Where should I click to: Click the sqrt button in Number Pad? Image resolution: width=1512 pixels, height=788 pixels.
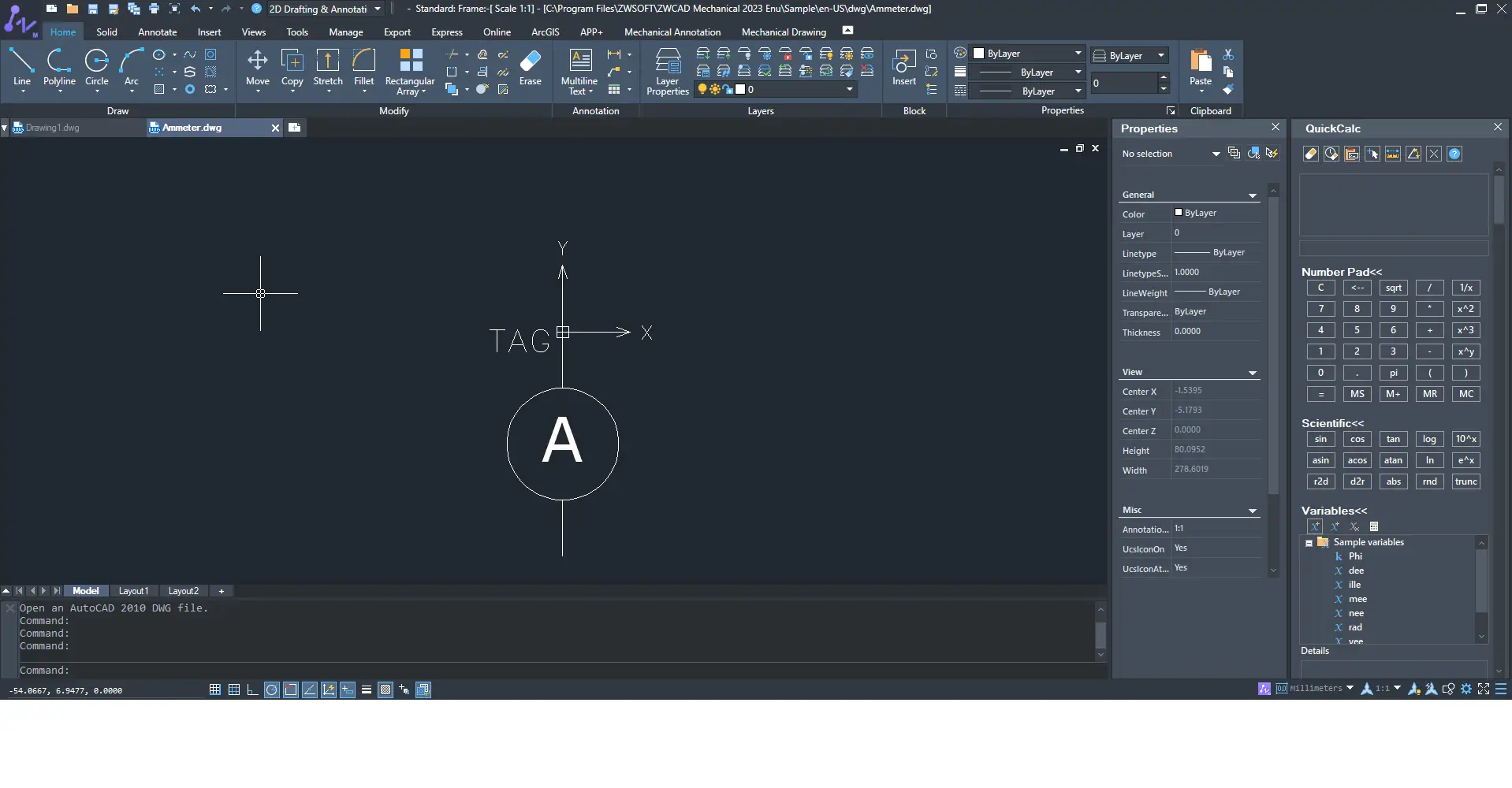point(1394,288)
